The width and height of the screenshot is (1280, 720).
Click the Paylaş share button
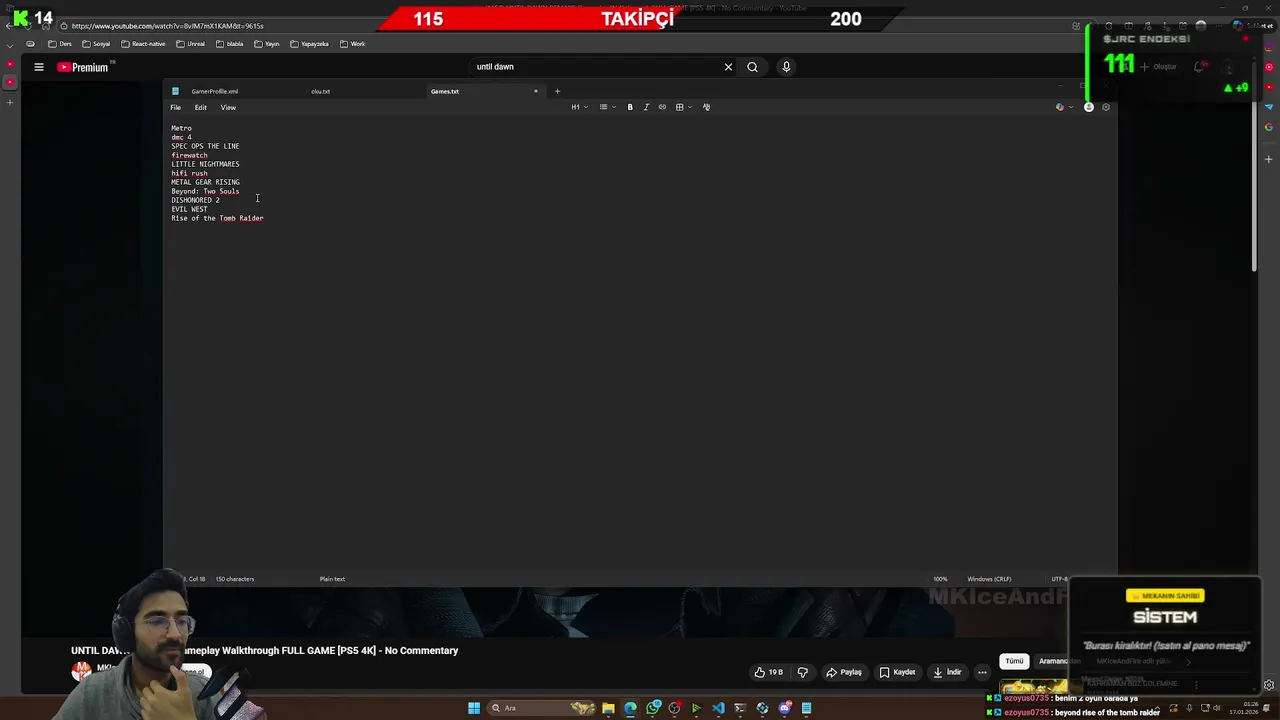pos(843,672)
